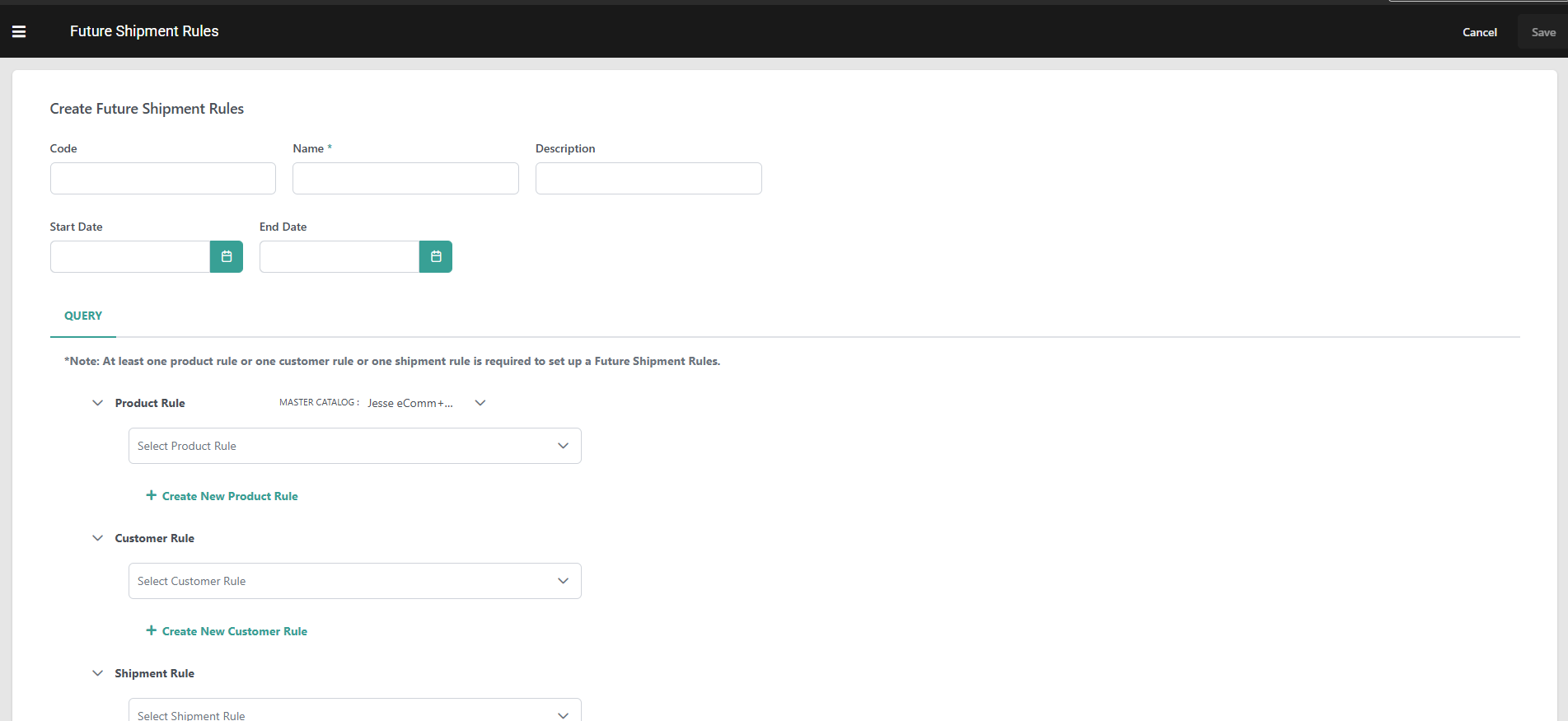The width and height of the screenshot is (1568, 721).
Task: Click the Create Future Shipment Rules heading
Action: 147,109
